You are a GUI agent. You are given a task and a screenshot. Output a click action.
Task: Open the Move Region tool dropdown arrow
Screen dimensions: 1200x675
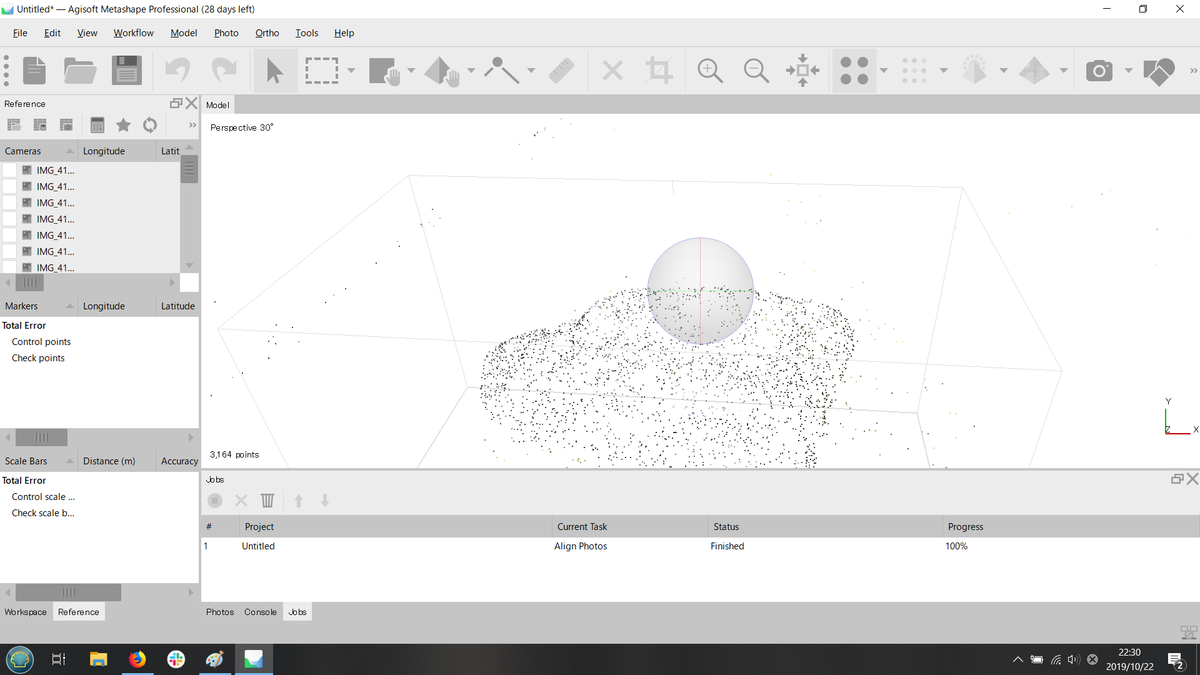tap(410, 70)
